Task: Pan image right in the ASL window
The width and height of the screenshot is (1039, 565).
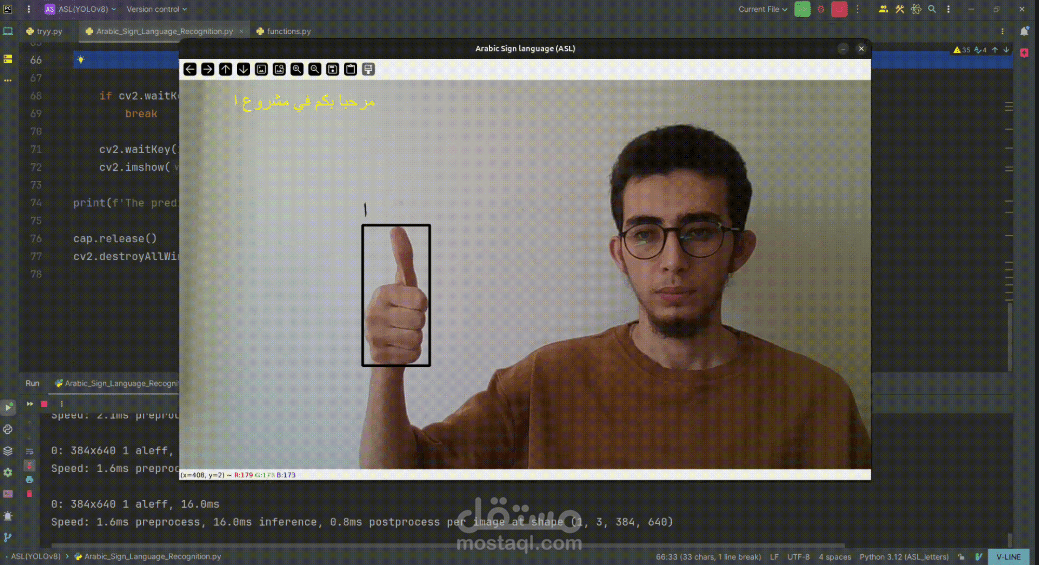Action: click(207, 70)
